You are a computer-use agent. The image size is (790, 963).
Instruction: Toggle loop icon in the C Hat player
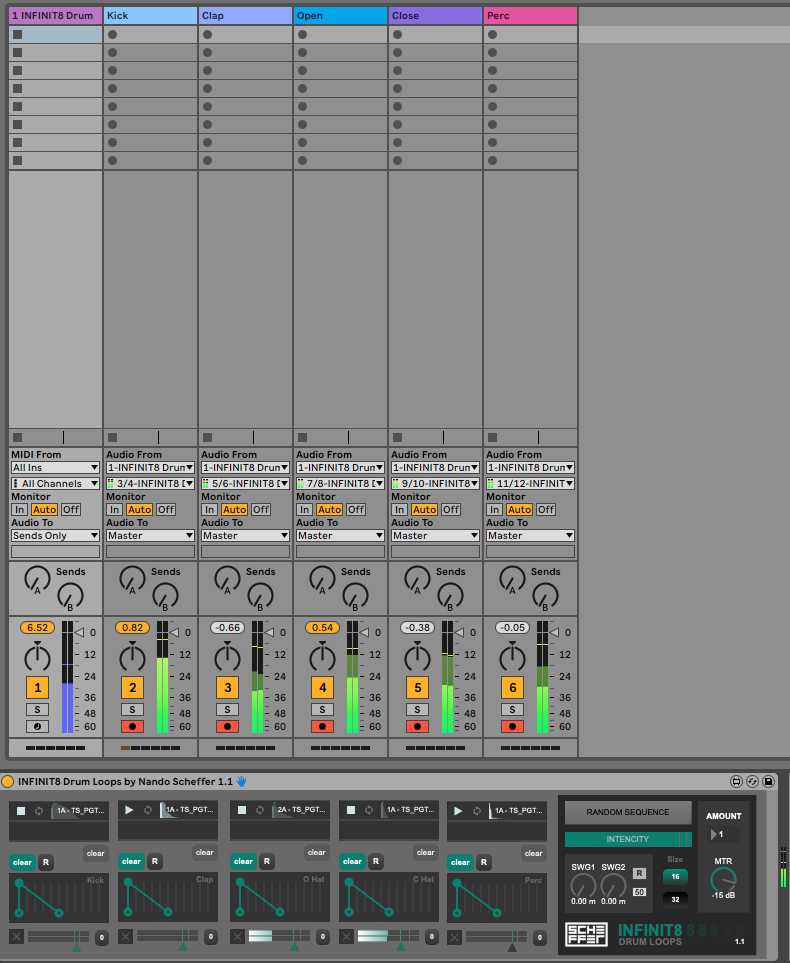point(369,810)
